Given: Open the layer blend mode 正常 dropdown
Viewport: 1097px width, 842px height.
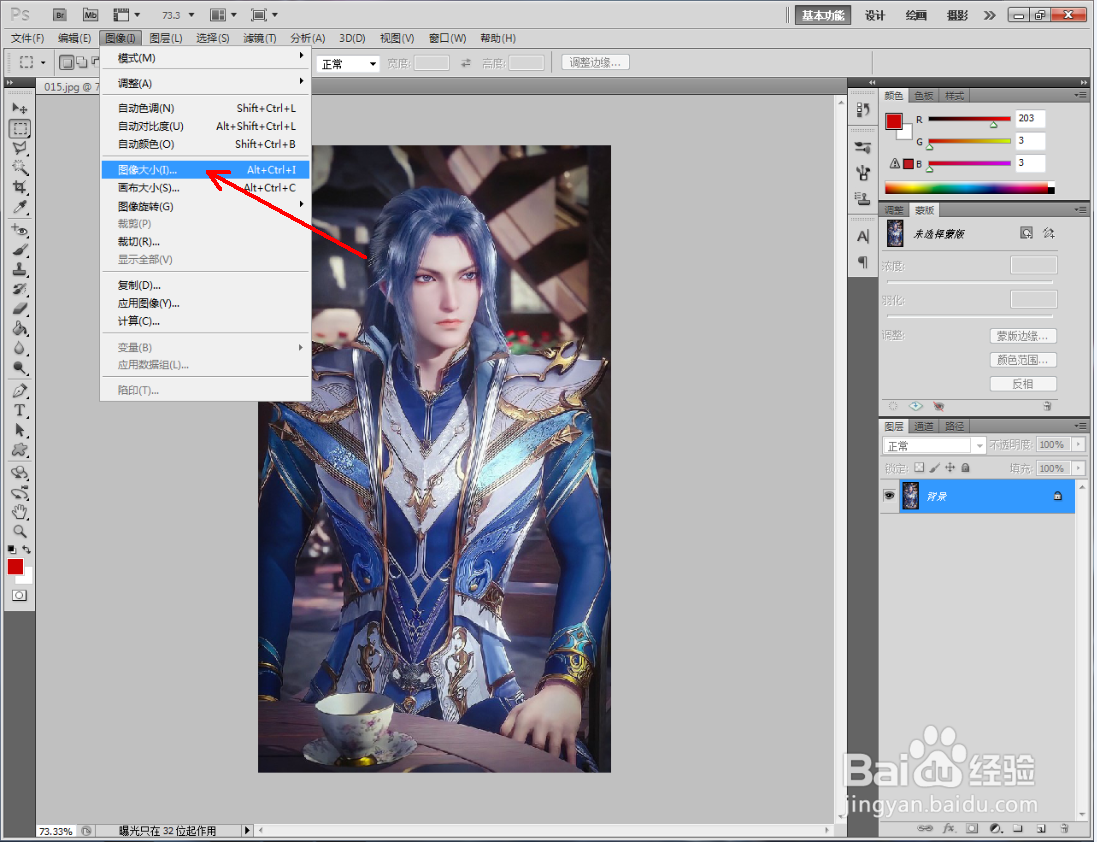Looking at the screenshot, I should (933, 445).
